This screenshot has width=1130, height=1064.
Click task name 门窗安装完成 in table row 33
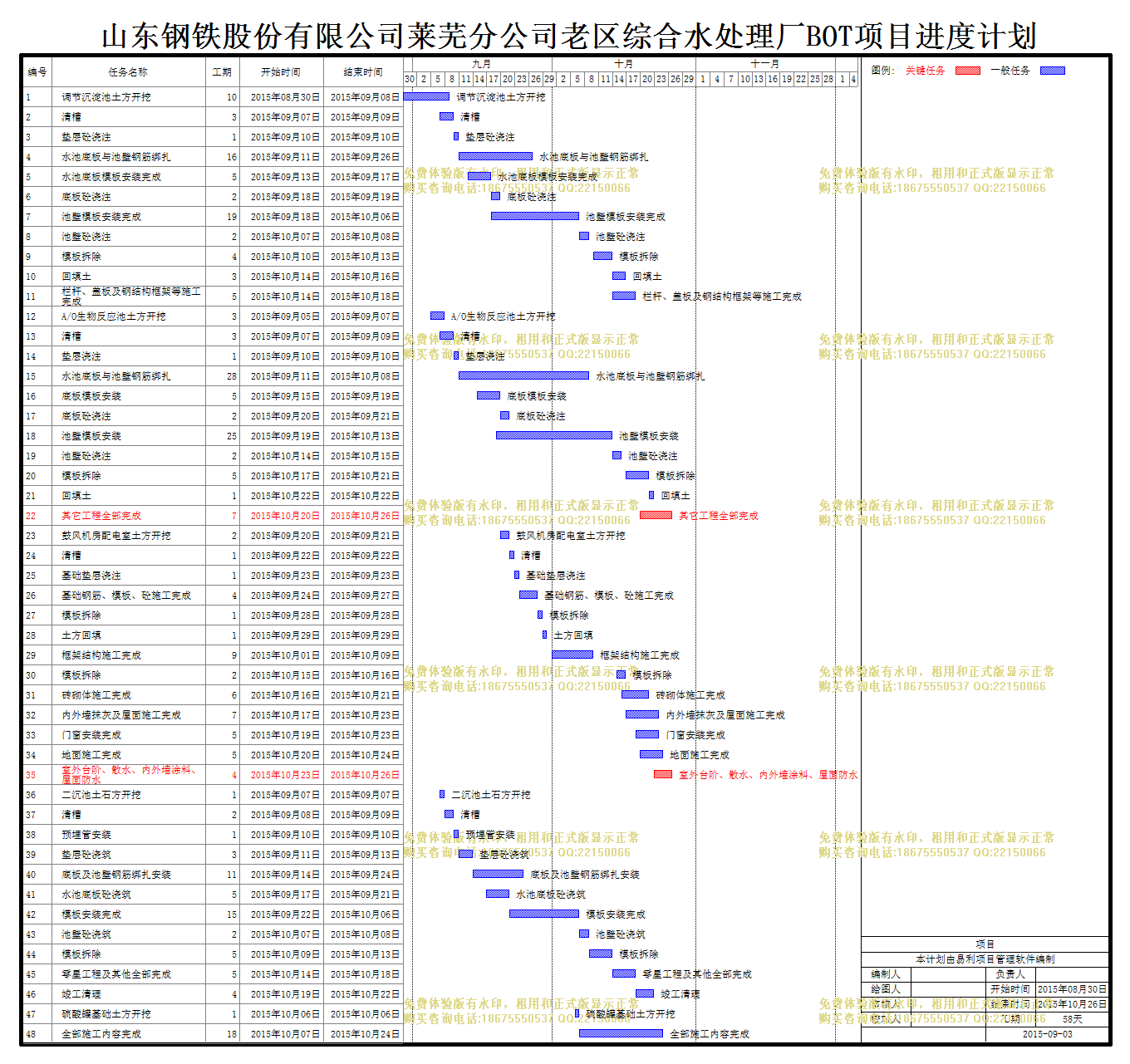click(91, 735)
